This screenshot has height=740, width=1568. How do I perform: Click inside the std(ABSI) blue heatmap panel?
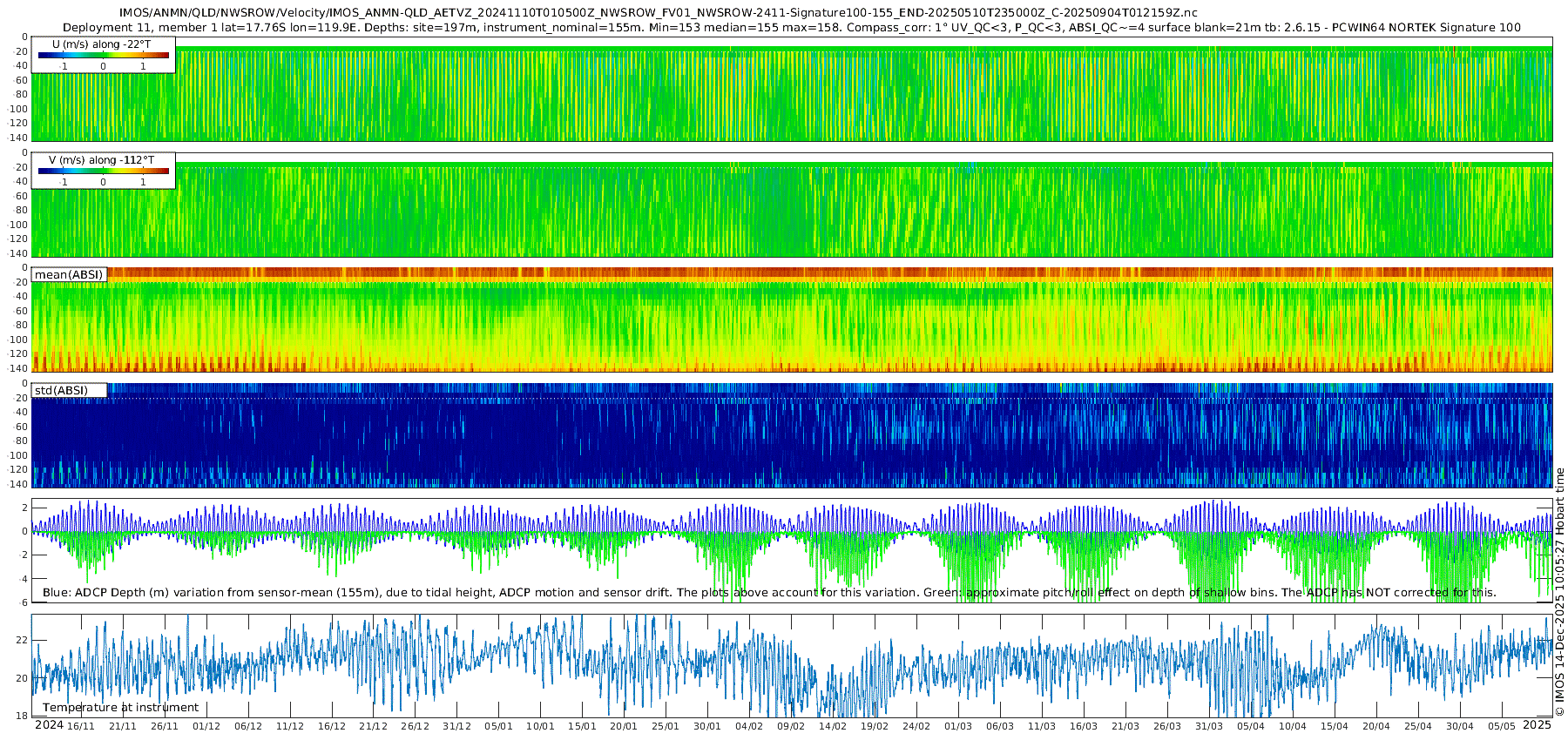(792, 435)
